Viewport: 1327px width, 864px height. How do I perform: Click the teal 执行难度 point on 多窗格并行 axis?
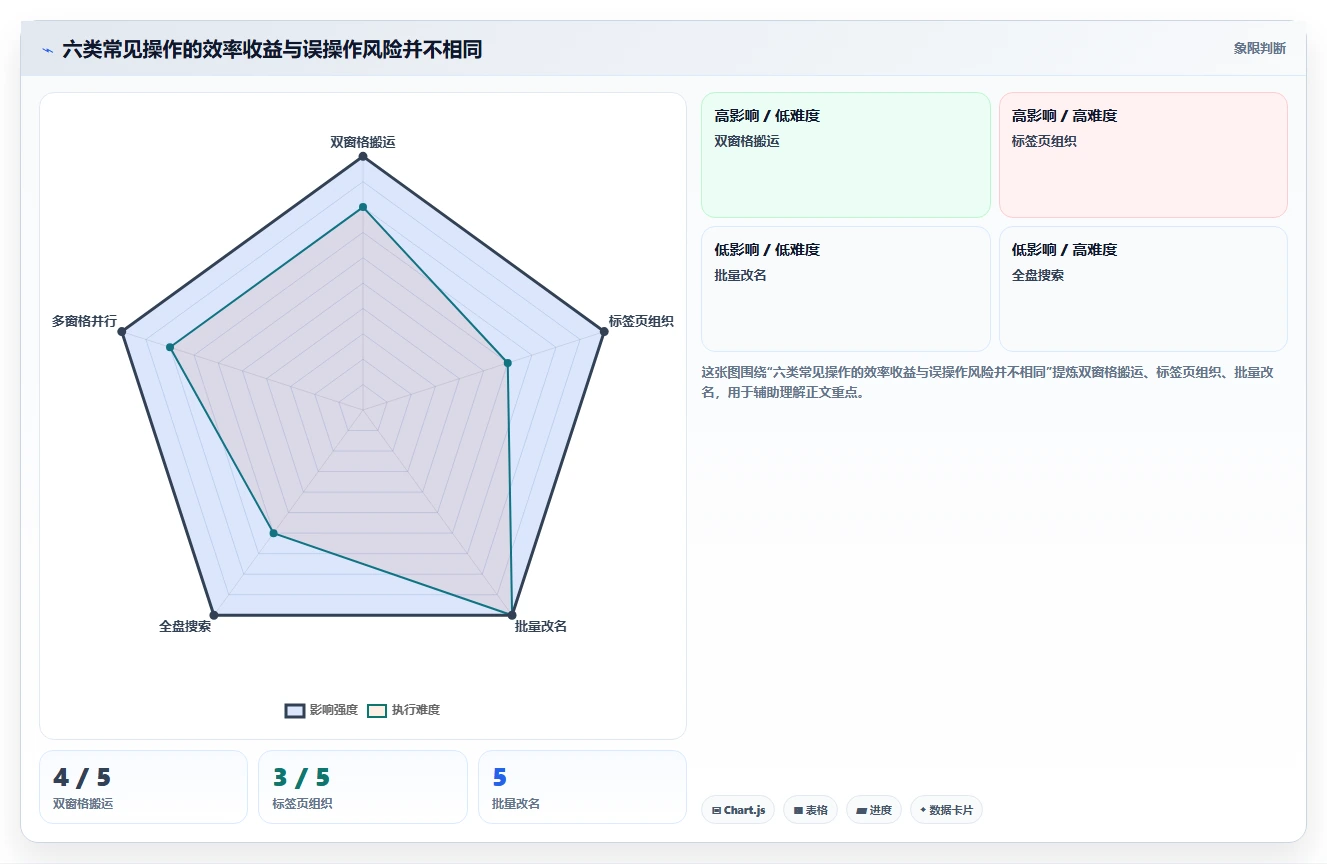[x=170, y=348]
